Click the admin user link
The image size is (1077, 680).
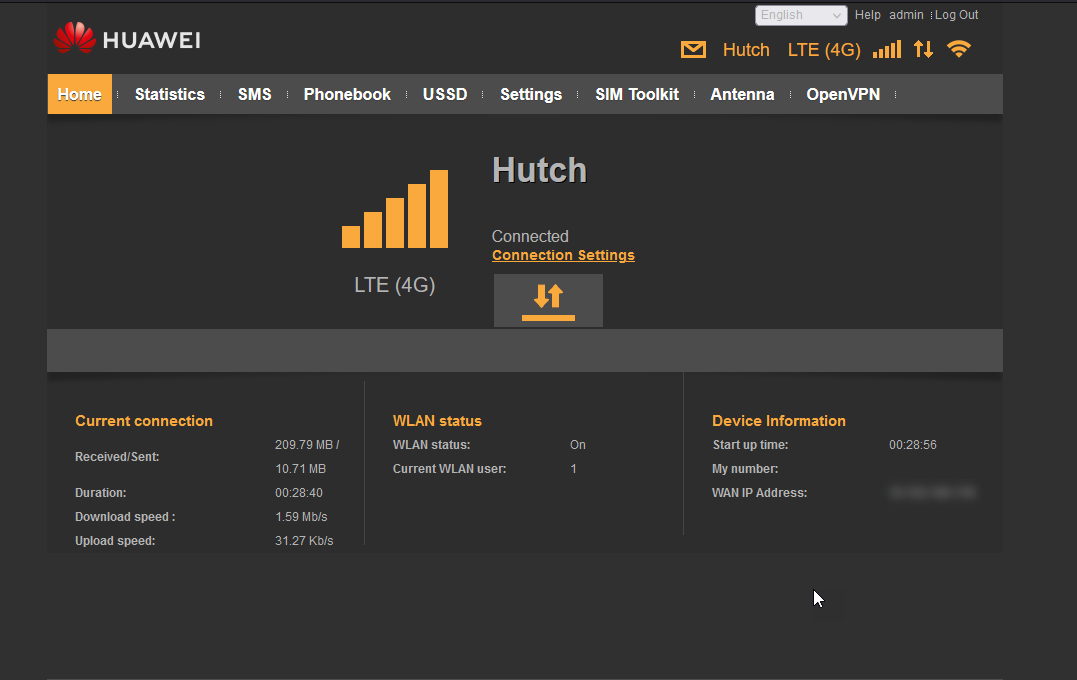point(906,14)
